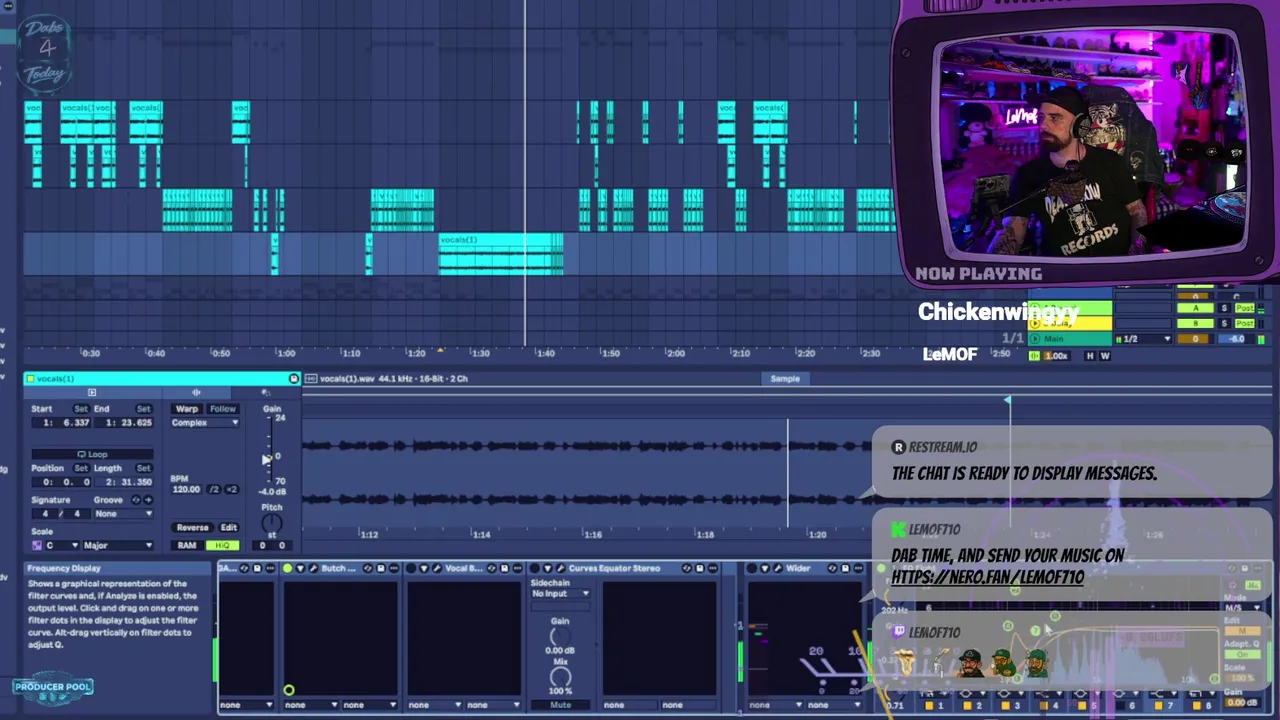Screen dimensions: 1280x720
Task: Click the clip Gain slider handle
Action: [266, 460]
